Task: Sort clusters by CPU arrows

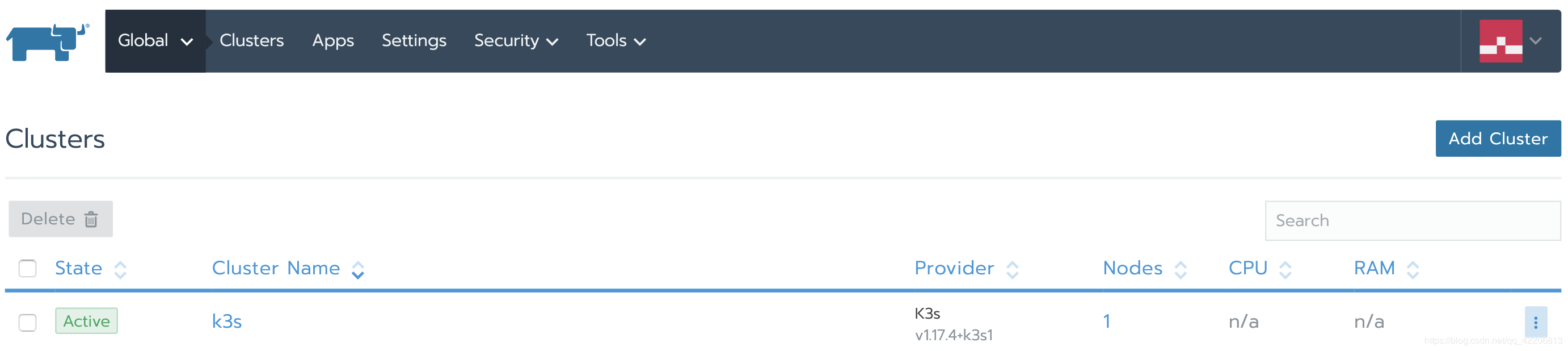Action: pos(1285,269)
